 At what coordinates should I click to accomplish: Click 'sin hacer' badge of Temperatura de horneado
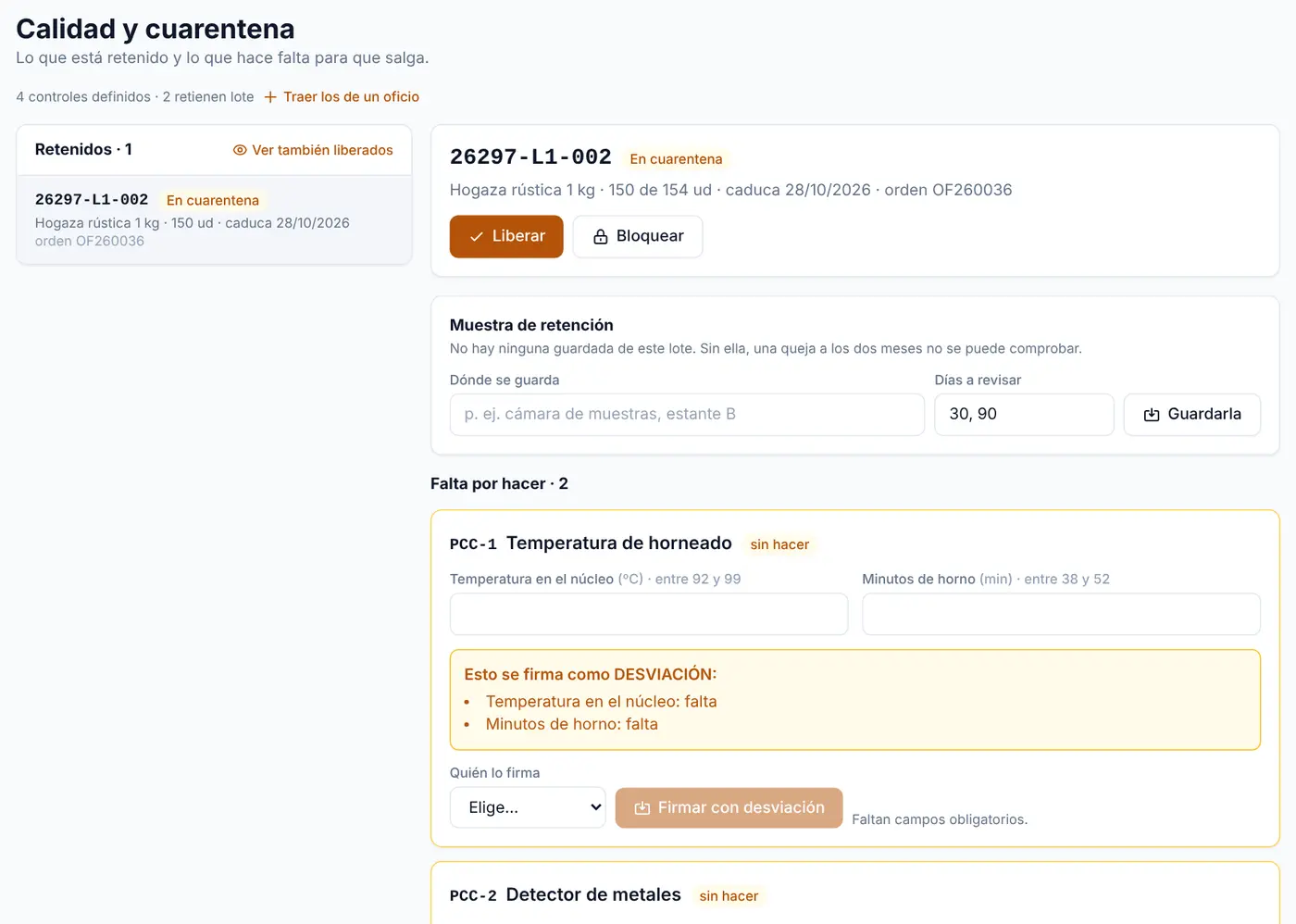pyautogui.click(x=779, y=544)
